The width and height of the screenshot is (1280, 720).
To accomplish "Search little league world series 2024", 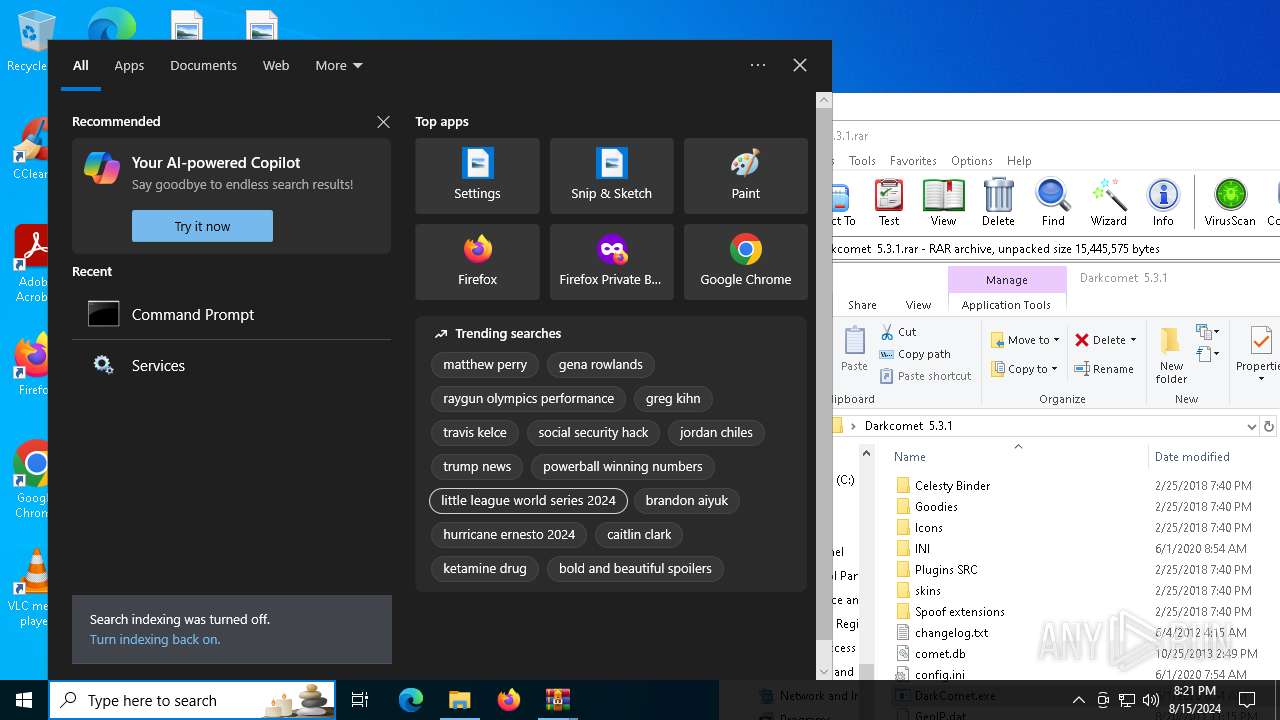I will point(528,500).
